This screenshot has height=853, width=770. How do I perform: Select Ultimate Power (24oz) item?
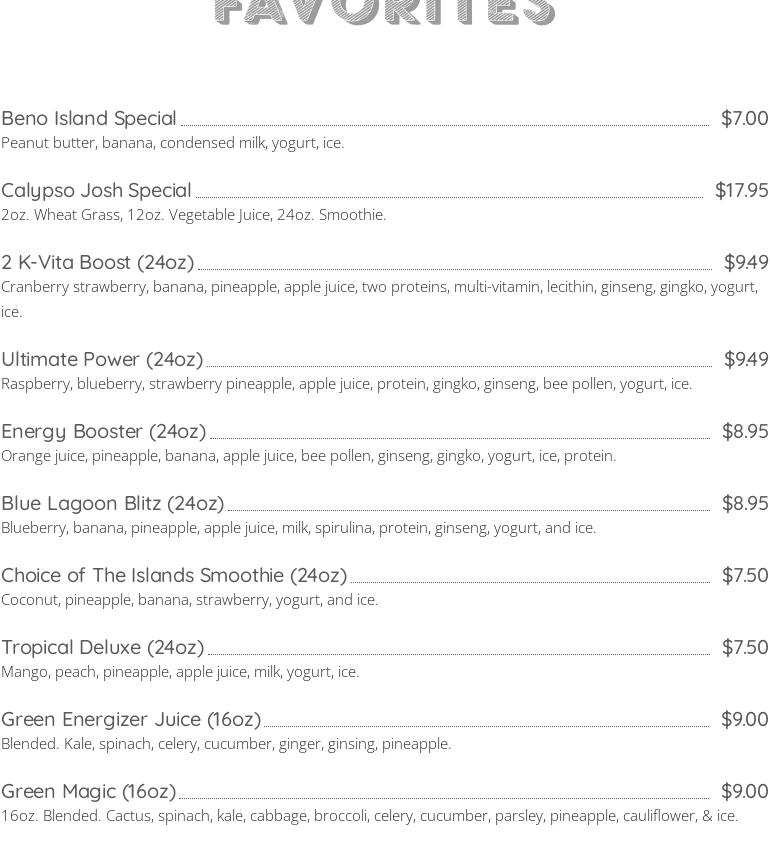pos(102,359)
